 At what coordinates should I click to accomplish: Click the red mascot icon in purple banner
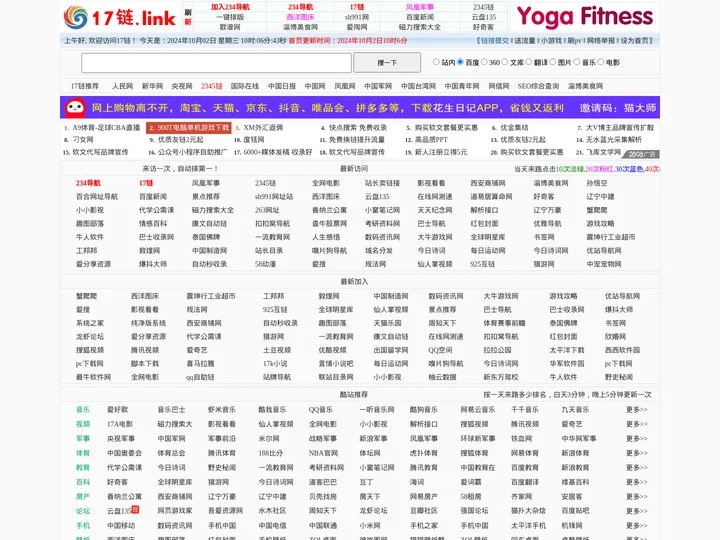[75, 107]
